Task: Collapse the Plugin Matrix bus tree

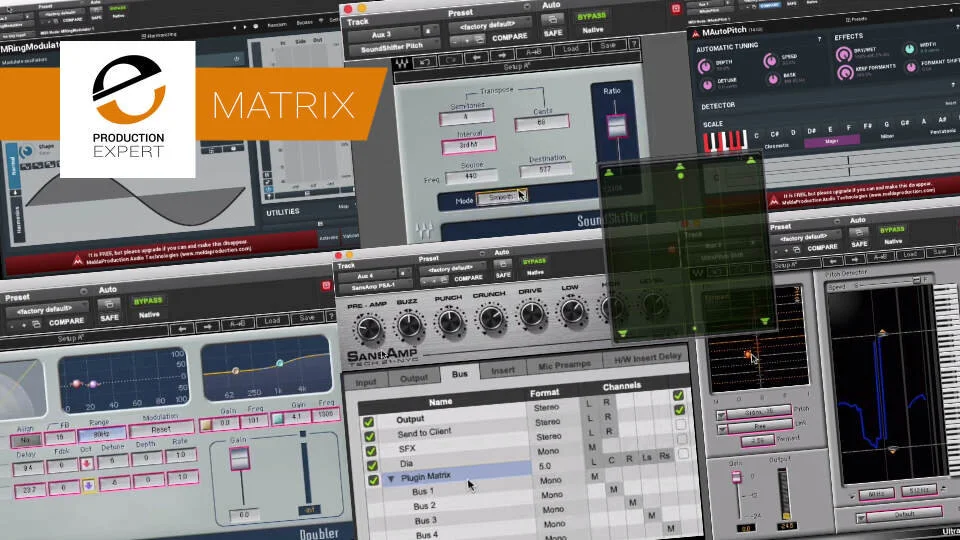Action: click(391, 478)
